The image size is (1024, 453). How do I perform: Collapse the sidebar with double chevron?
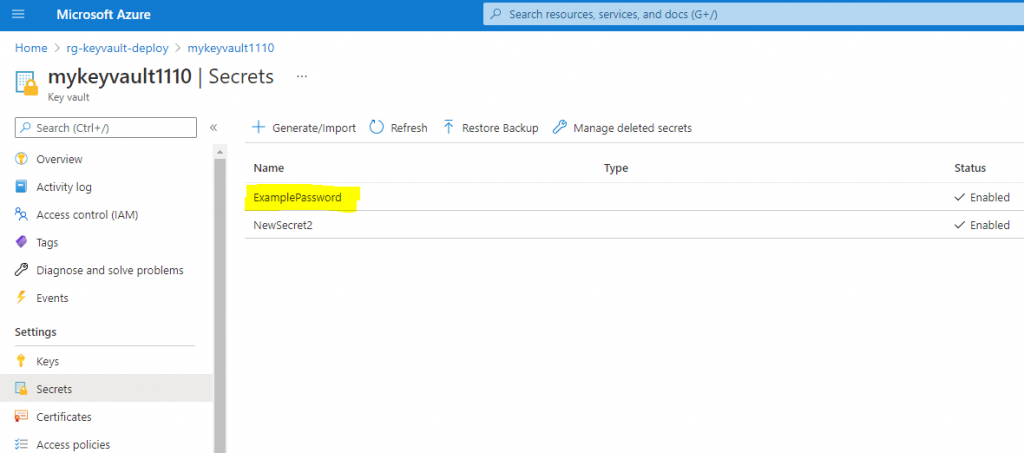(x=213, y=128)
